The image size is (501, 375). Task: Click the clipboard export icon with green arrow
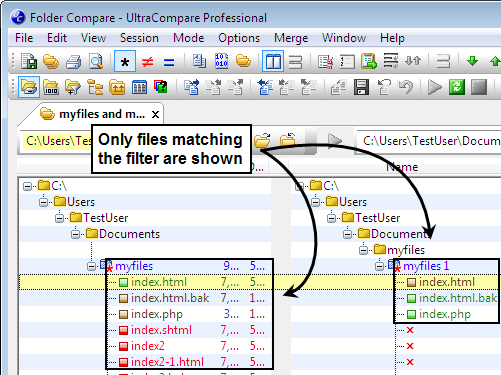(369, 61)
